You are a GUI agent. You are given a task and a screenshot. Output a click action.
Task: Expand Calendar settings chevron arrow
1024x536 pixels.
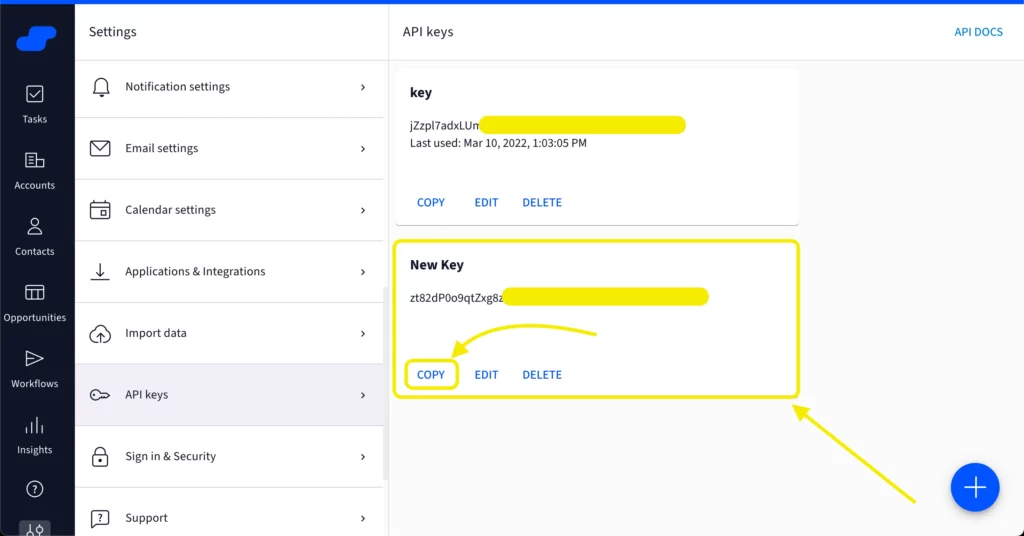click(x=363, y=210)
